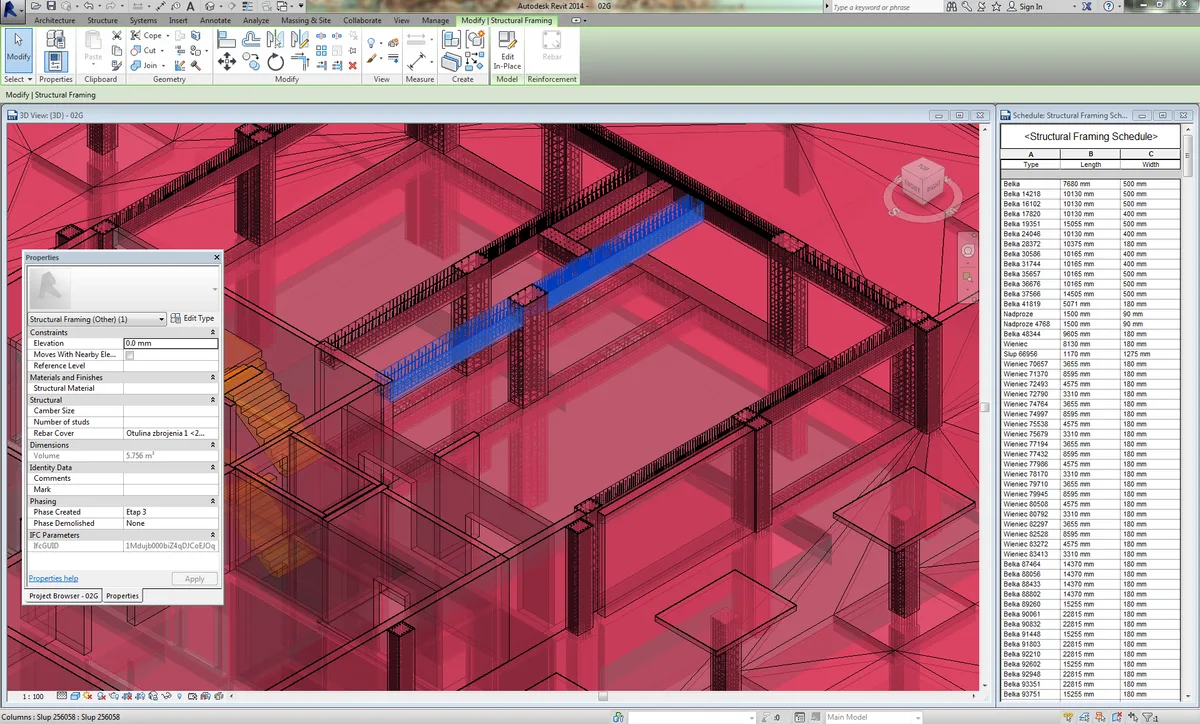Collapse the Phasing section in Properties

pyautogui.click(x=213, y=501)
